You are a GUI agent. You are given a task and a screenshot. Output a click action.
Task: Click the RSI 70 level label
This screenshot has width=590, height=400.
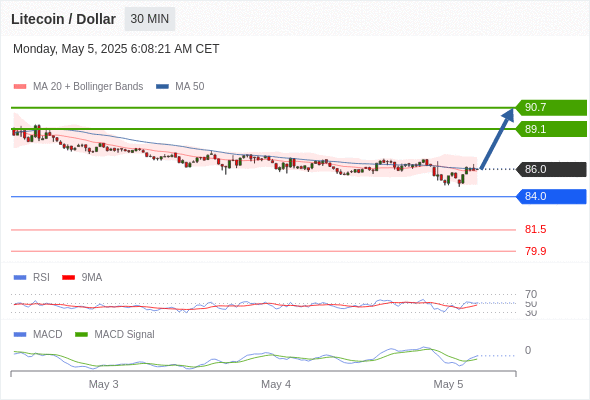tap(531, 294)
